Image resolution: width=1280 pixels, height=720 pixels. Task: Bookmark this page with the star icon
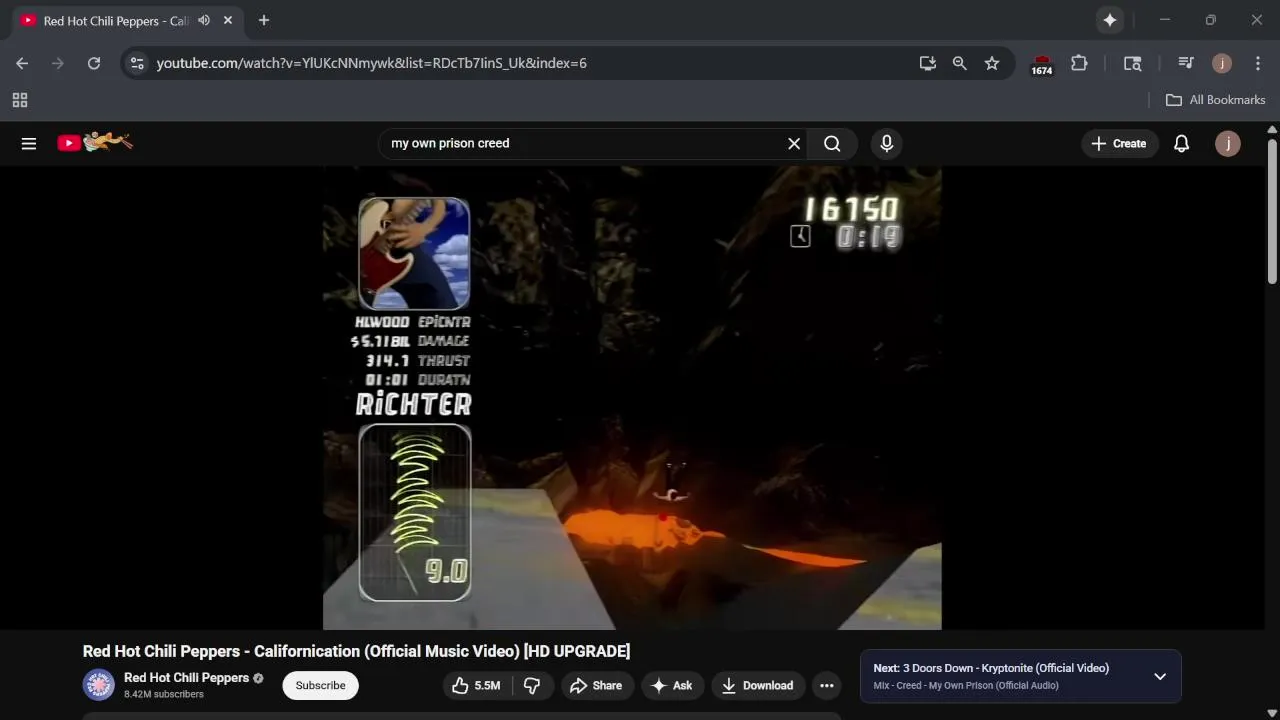992,63
